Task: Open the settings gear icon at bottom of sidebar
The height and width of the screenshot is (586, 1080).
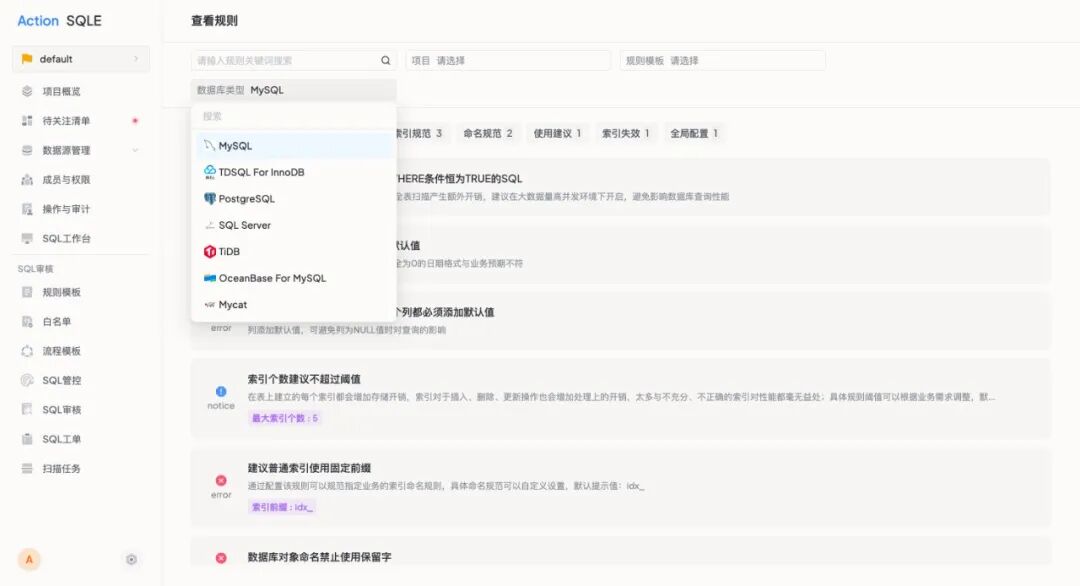Action: tap(132, 559)
